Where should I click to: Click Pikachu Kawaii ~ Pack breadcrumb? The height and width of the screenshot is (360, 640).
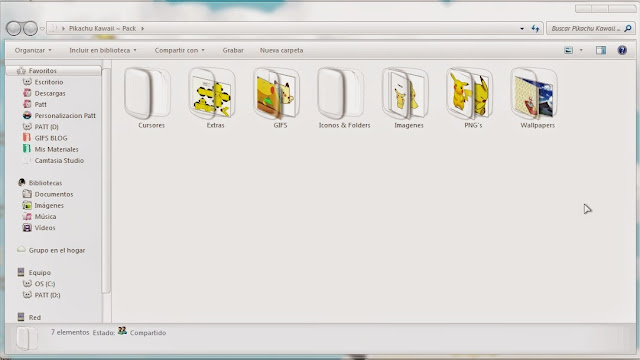click(x=102, y=29)
